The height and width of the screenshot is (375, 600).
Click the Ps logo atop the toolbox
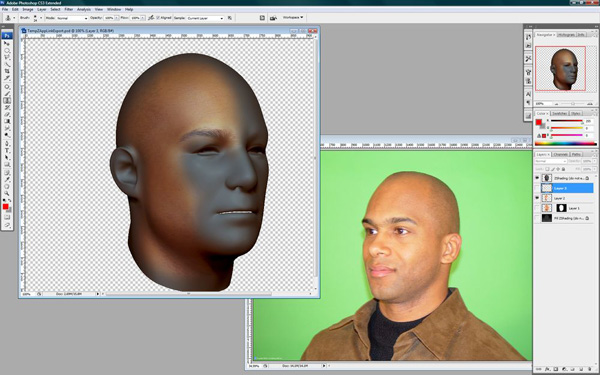click(7, 36)
